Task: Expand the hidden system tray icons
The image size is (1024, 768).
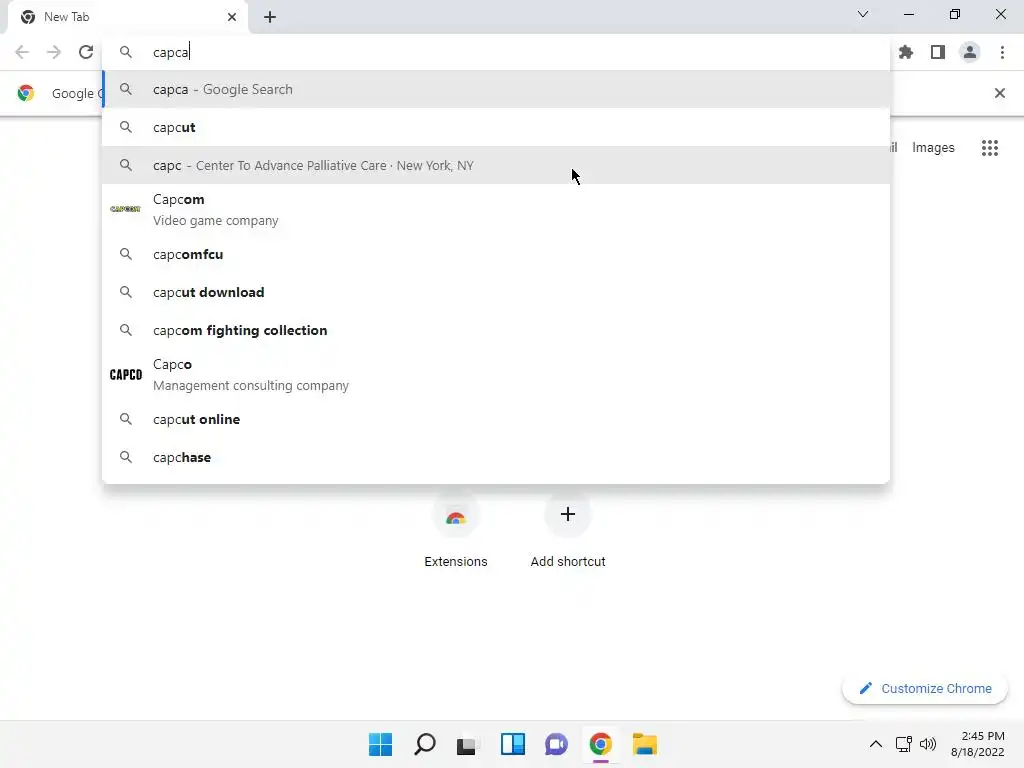Action: pyautogui.click(x=876, y=744)
